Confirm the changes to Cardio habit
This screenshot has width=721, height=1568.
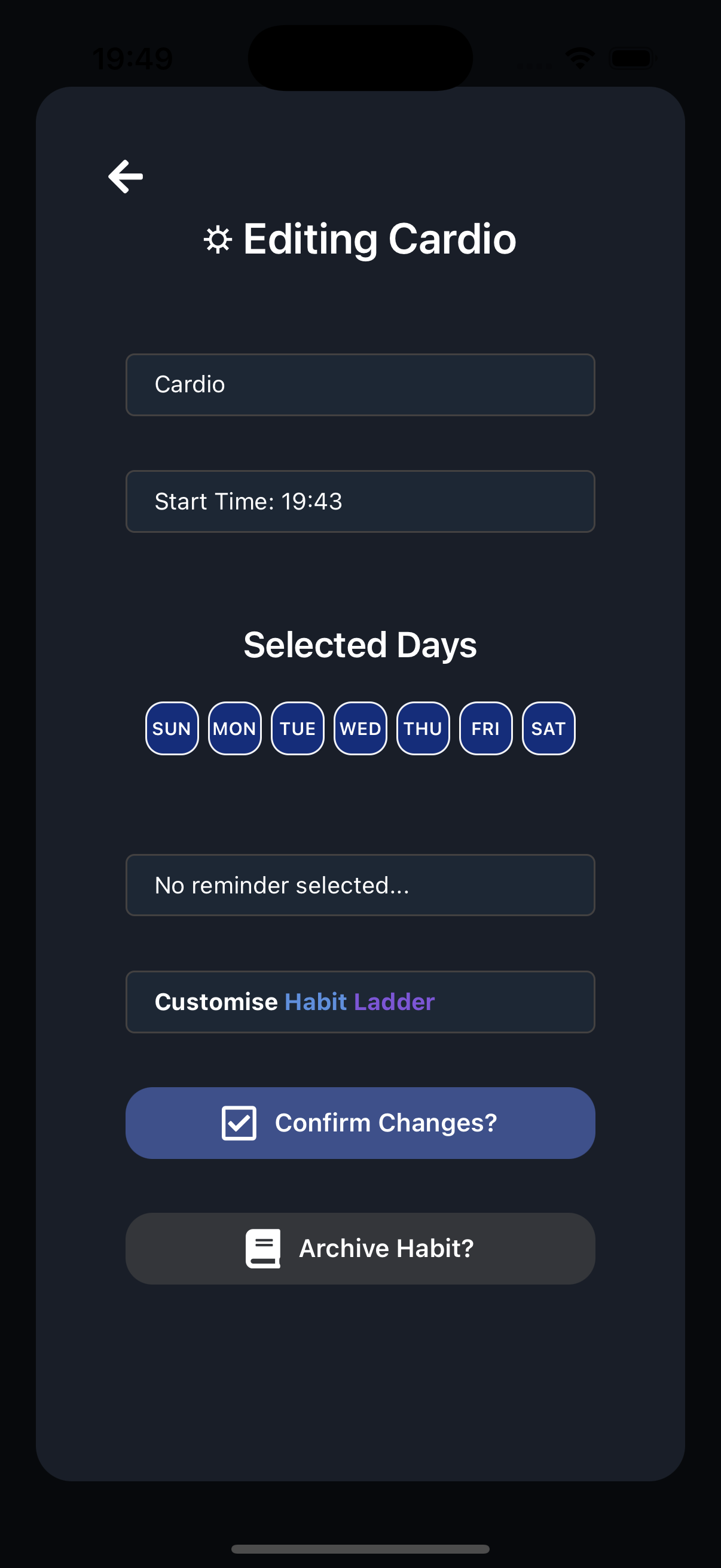360,1122
